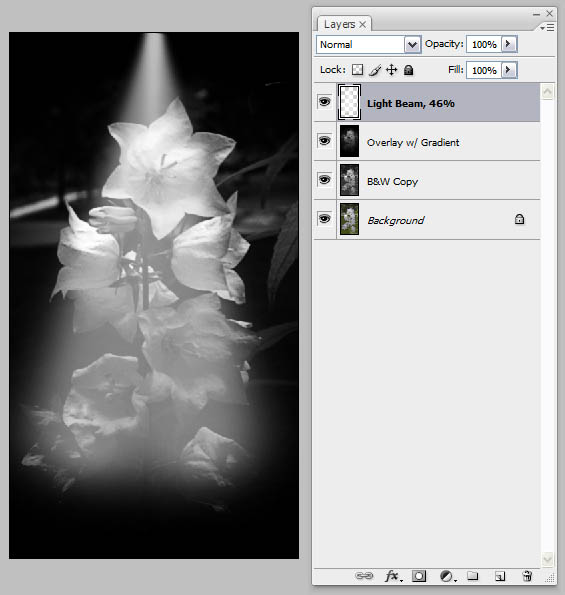This screenshot has width=565, height=595.
Task: Toggle visibility of B&W Copy layer
Action: coord(324,179)
